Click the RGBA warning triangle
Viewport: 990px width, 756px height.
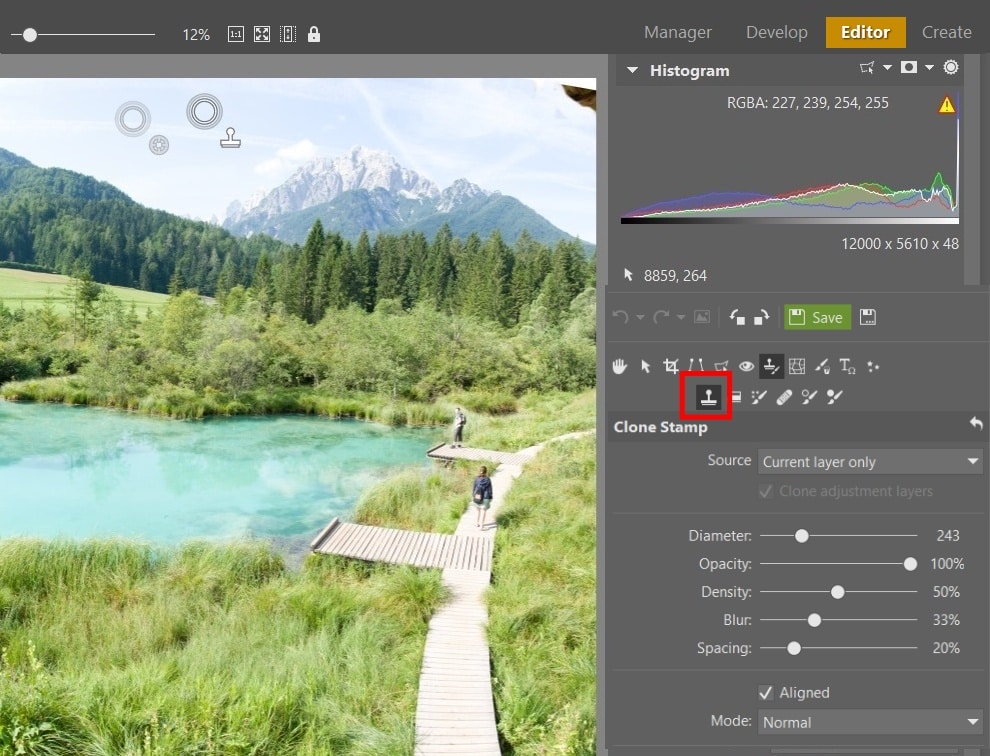click(946, 104)
